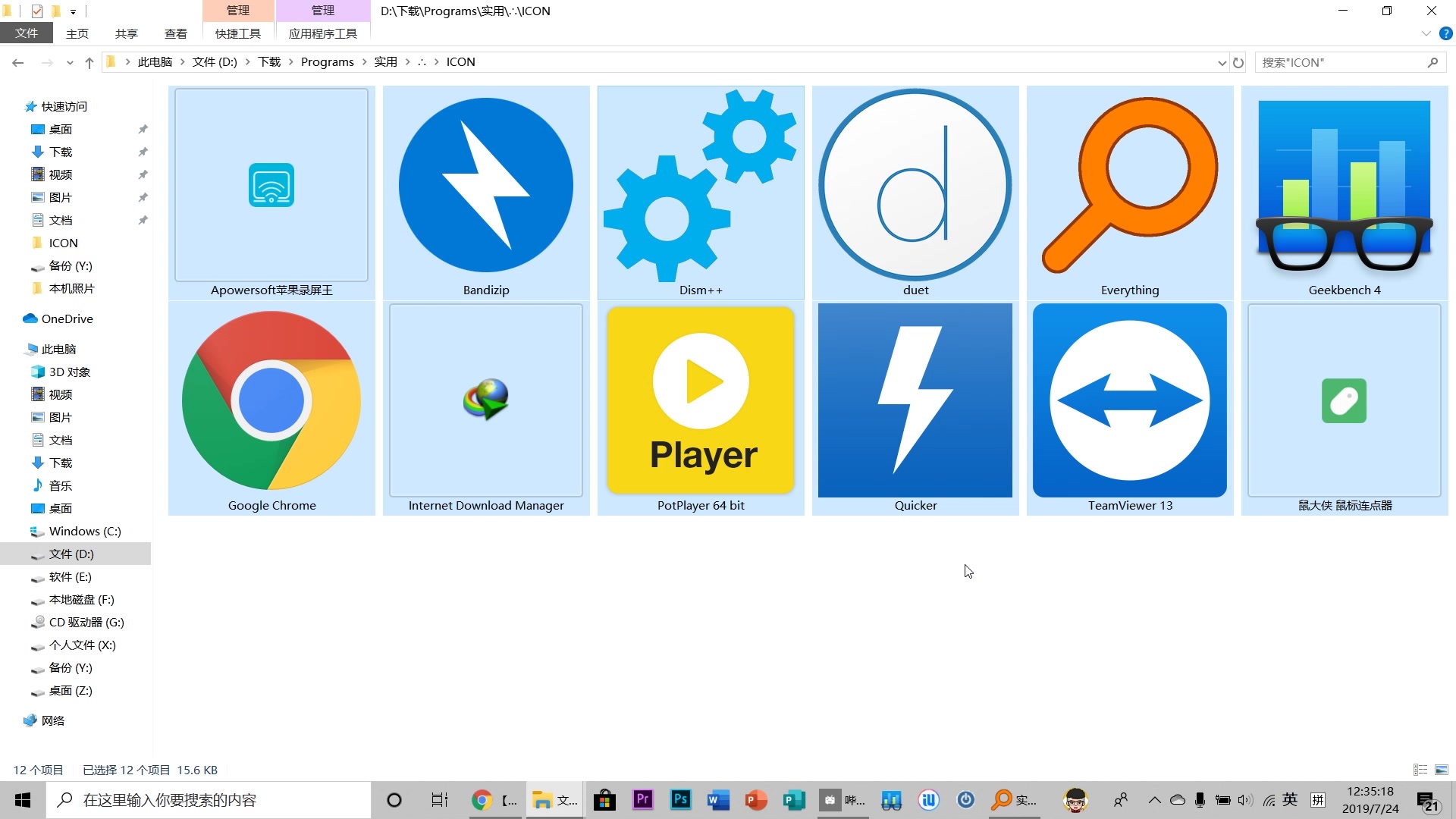Open CD 驱动器 (G:)
The height and width of the screenshot is (819, 1456).
pos(86,623)
